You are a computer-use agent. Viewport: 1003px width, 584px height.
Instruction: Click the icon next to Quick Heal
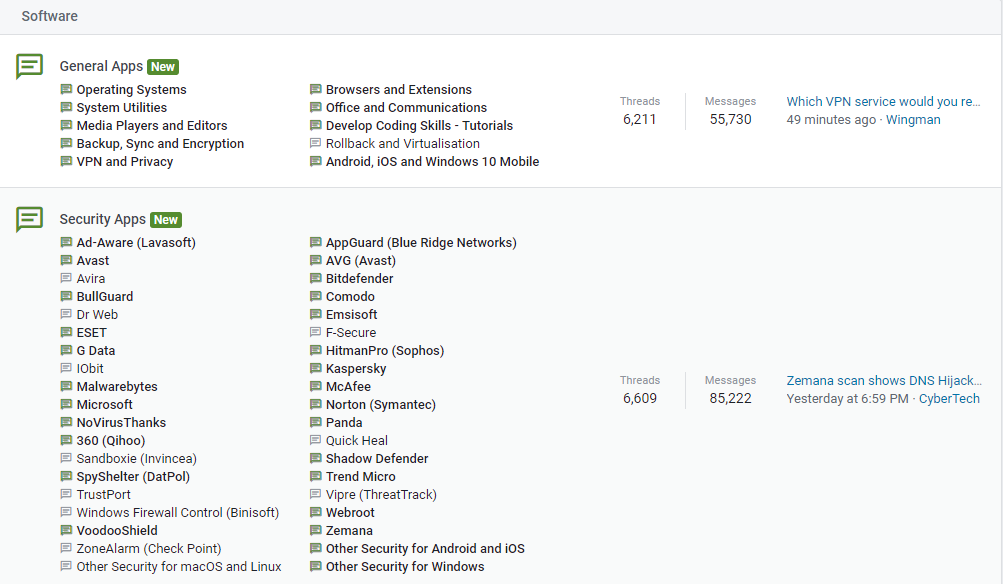click(x=316, y=441)
